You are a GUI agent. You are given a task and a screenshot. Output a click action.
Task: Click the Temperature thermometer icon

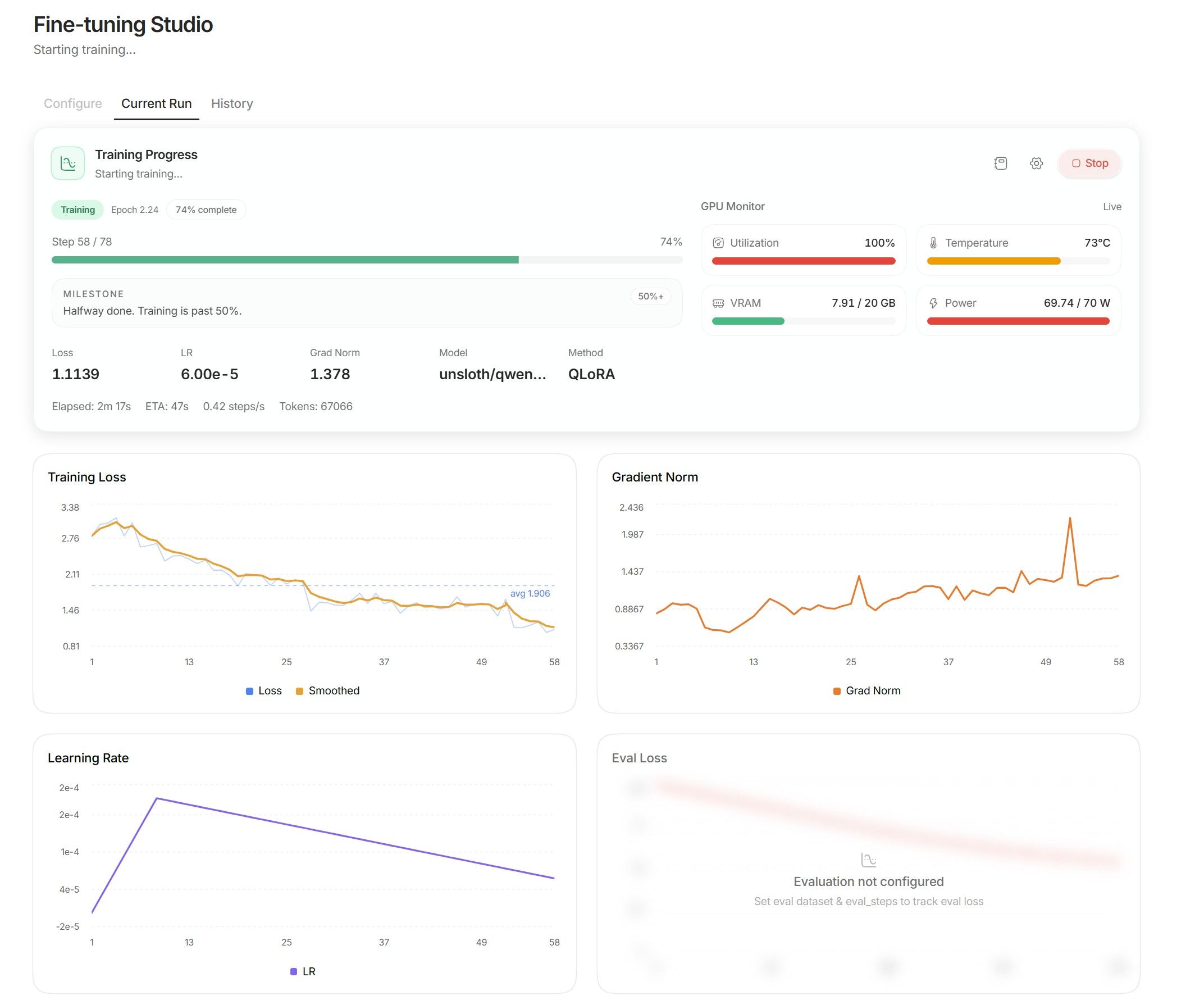click(933, 243)
